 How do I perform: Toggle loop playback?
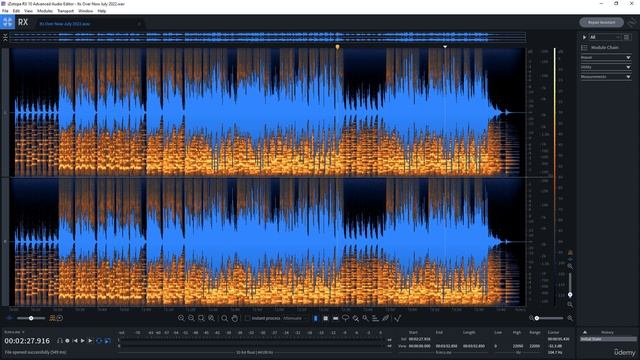click(99, 340)
